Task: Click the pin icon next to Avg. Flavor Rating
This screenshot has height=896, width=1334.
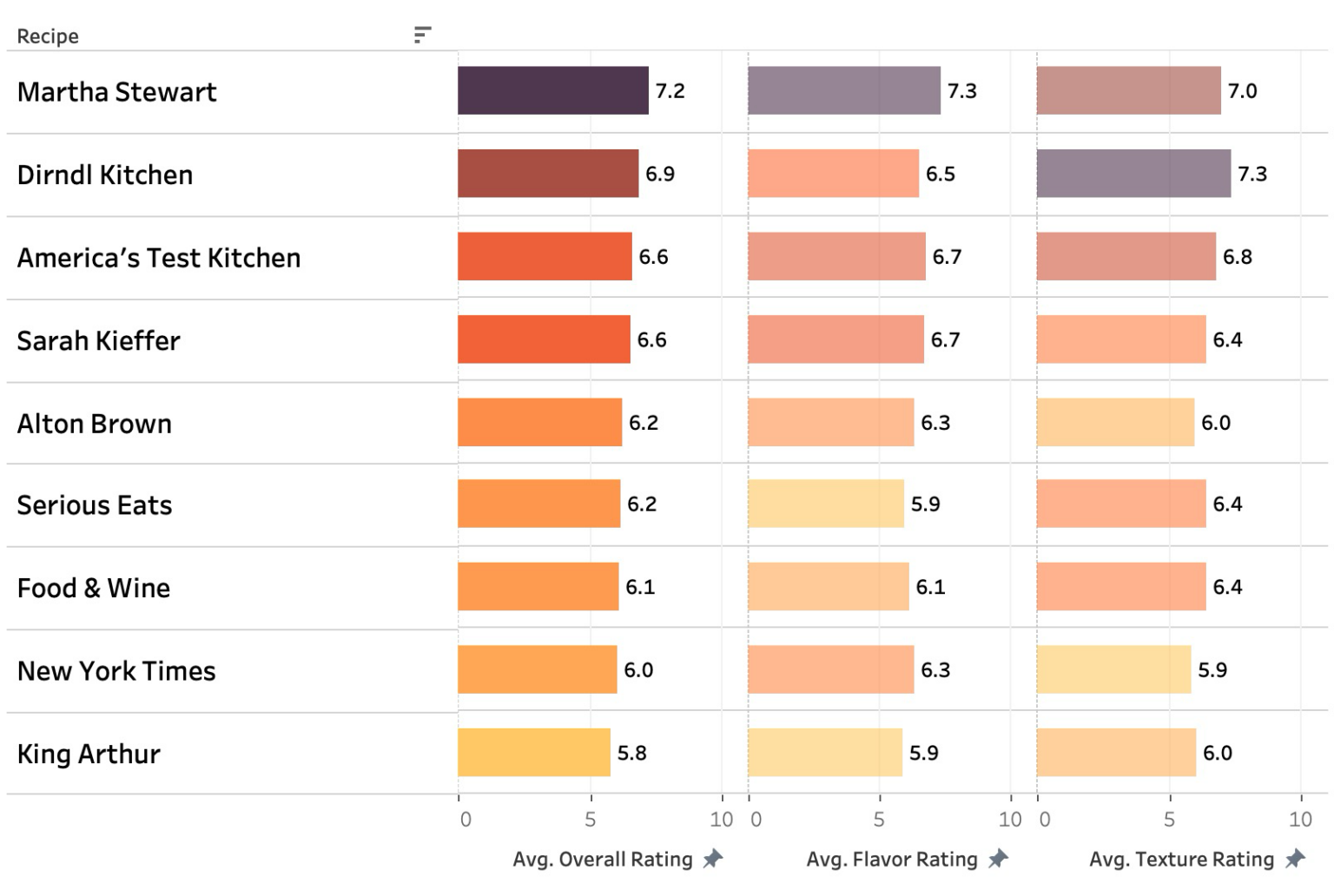Action: 999,859
